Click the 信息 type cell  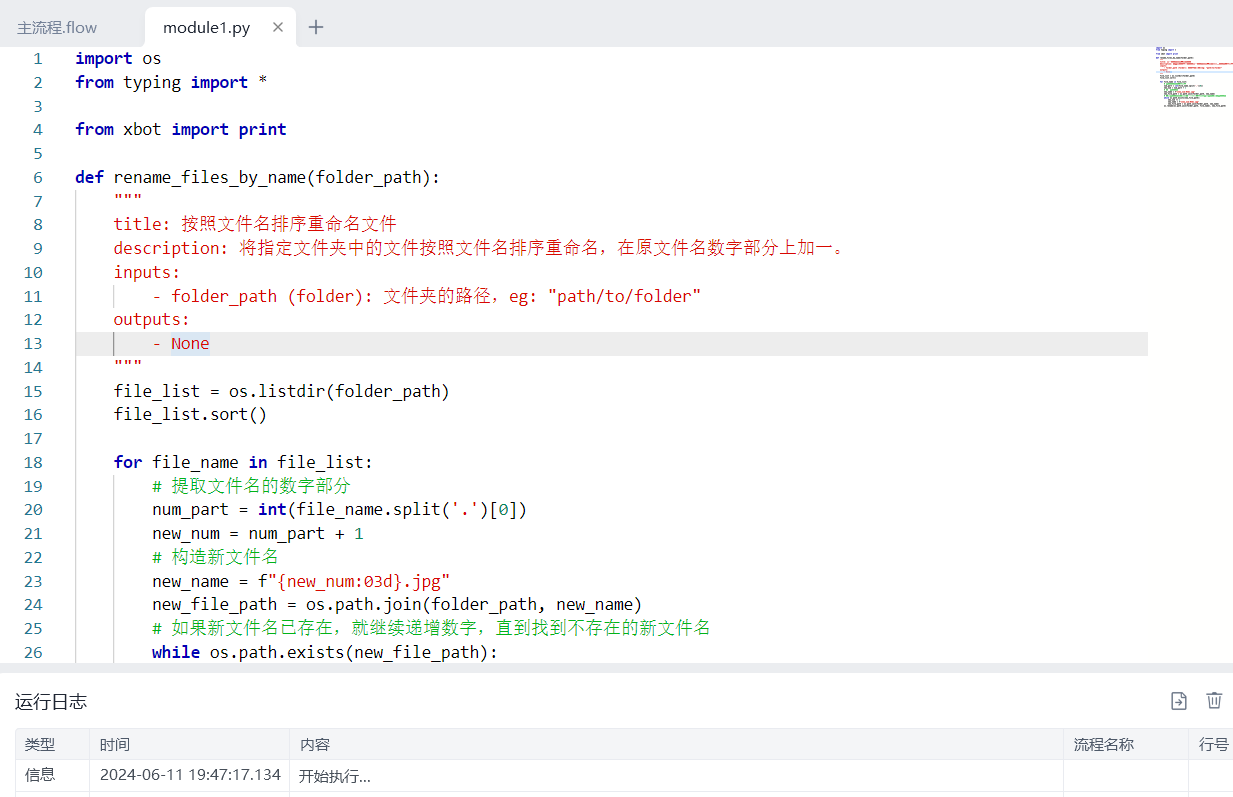point(40,775)
